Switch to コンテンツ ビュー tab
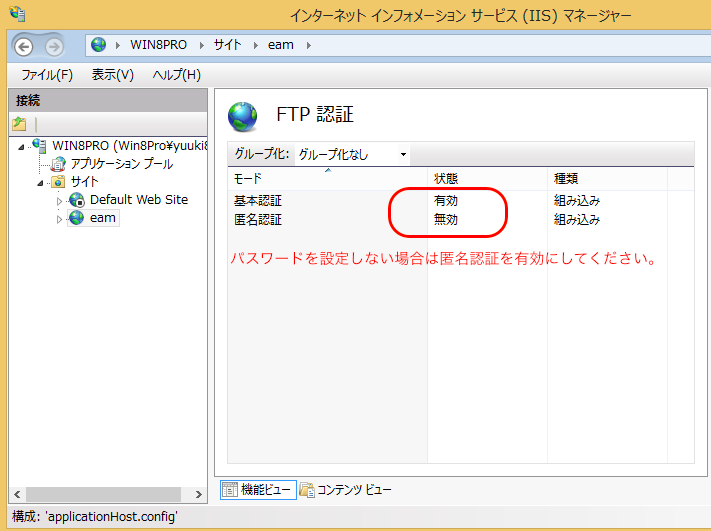The width and height of the screenshot is (711, 531). pos(345,490)
